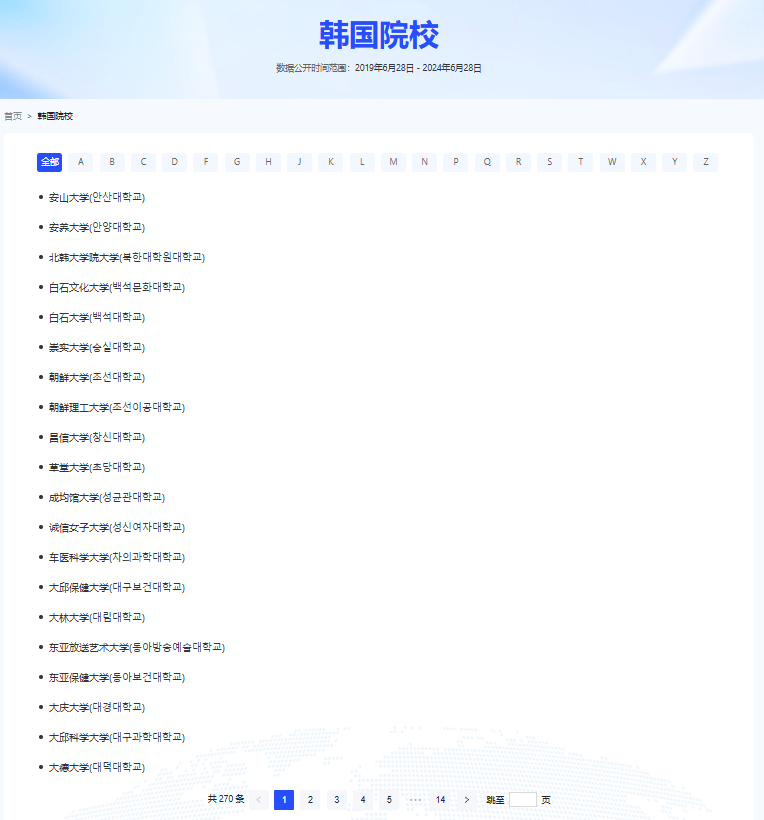Open 安养大学(안양대학교) entry
Screen dimensions: 764x820
97,227
